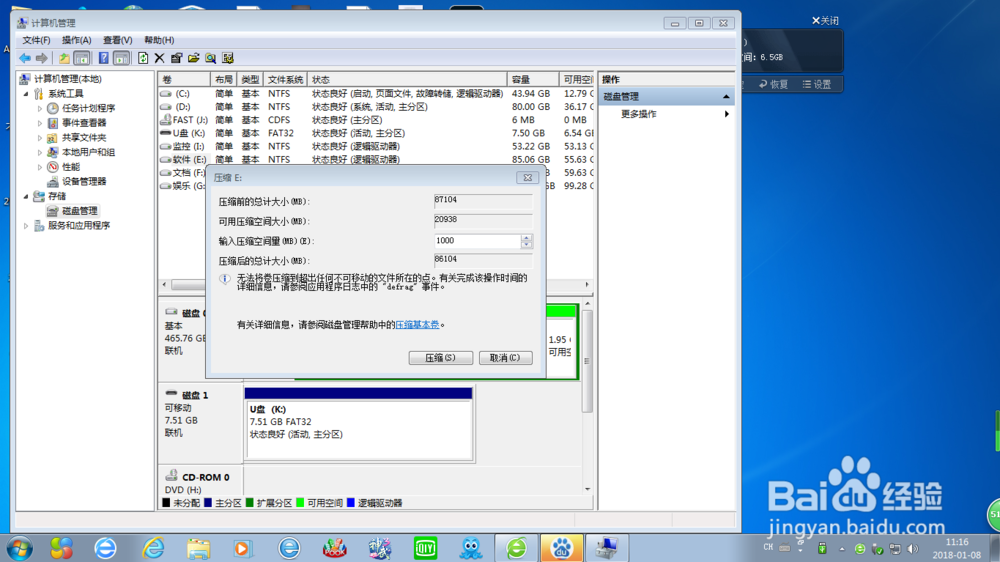
Task: Open the iQIYI taskbar icon
Action: tap(425, 549)
